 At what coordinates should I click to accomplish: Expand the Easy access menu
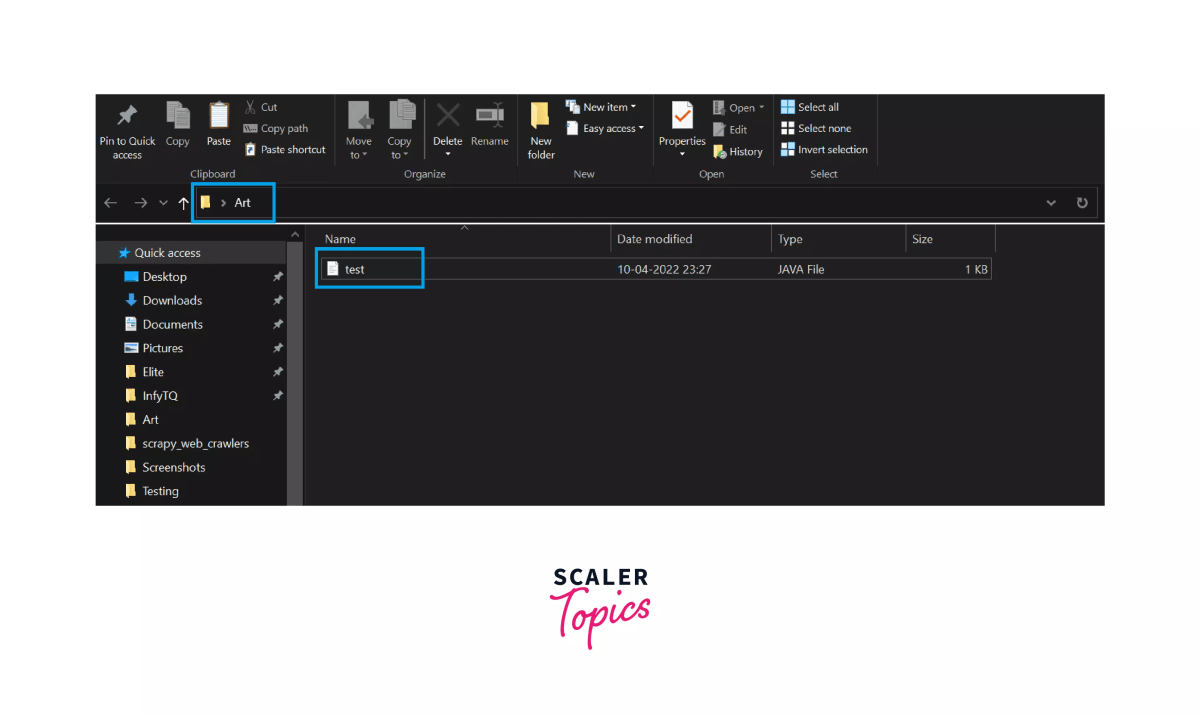(604, 128)
